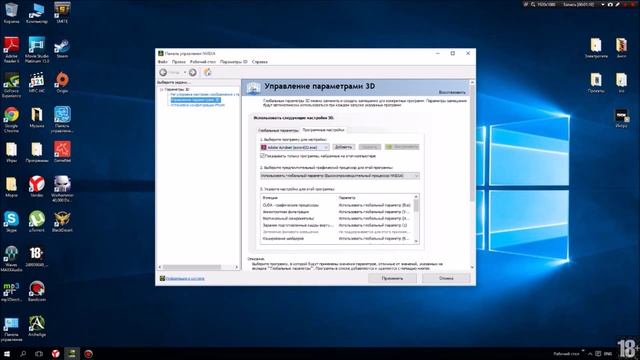Screen dimensions: 640x360
Task: Open the Параметры 3D menu
Action: pos(233,62)
